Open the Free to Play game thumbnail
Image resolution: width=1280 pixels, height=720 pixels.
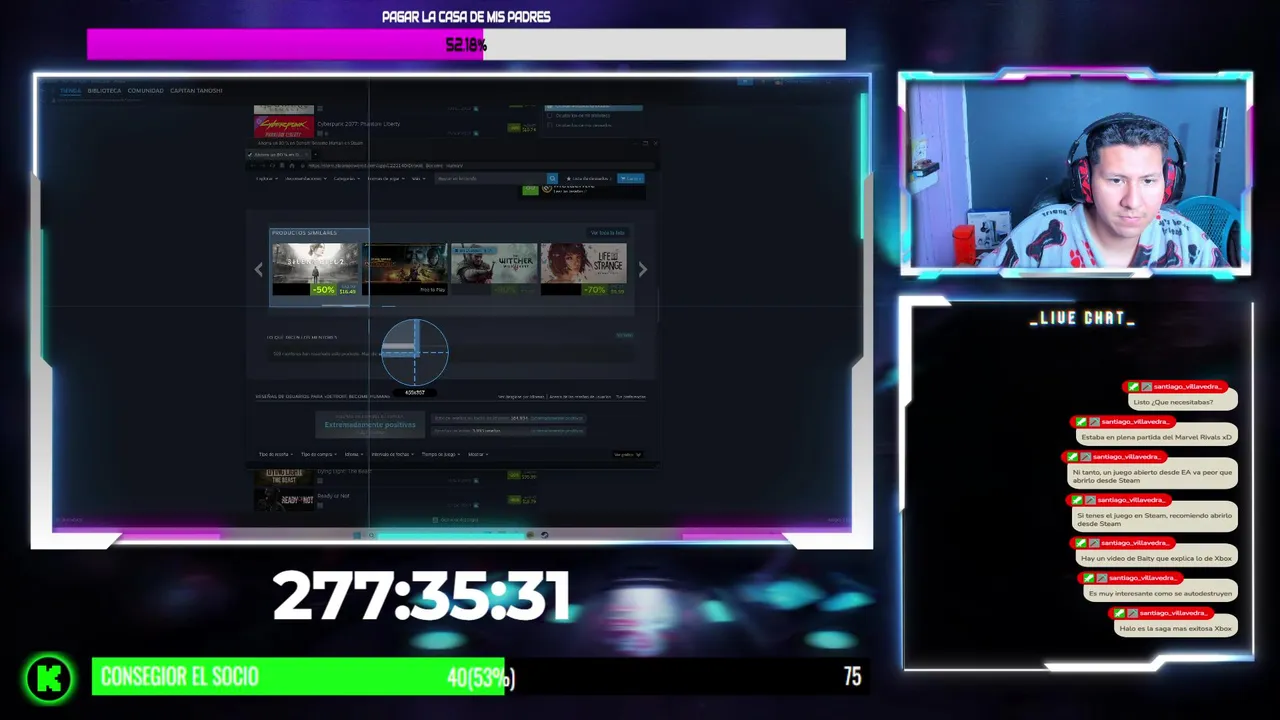(x=405, y=269)
